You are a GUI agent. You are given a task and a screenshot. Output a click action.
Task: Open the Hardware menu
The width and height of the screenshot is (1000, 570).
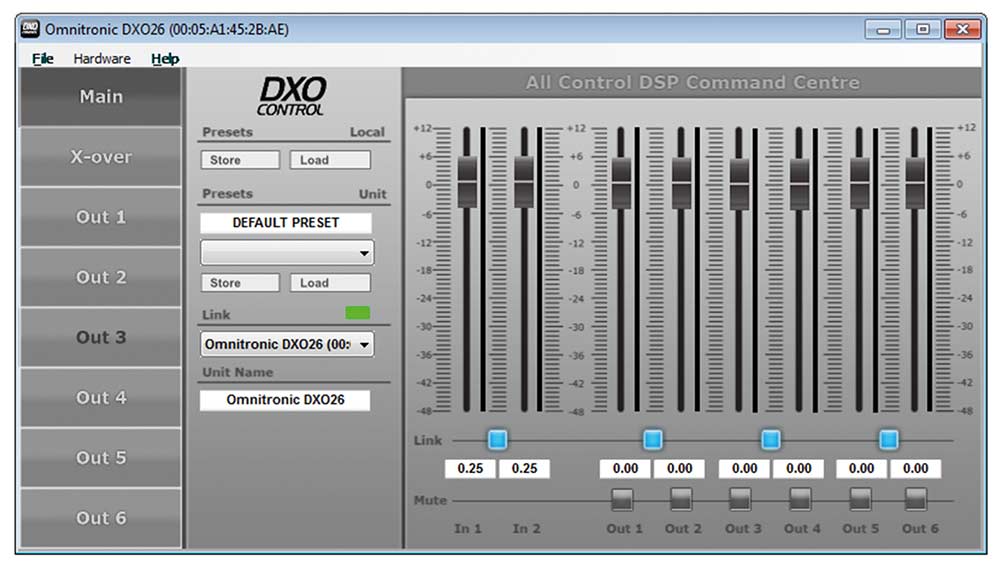(x=102, y=59)
